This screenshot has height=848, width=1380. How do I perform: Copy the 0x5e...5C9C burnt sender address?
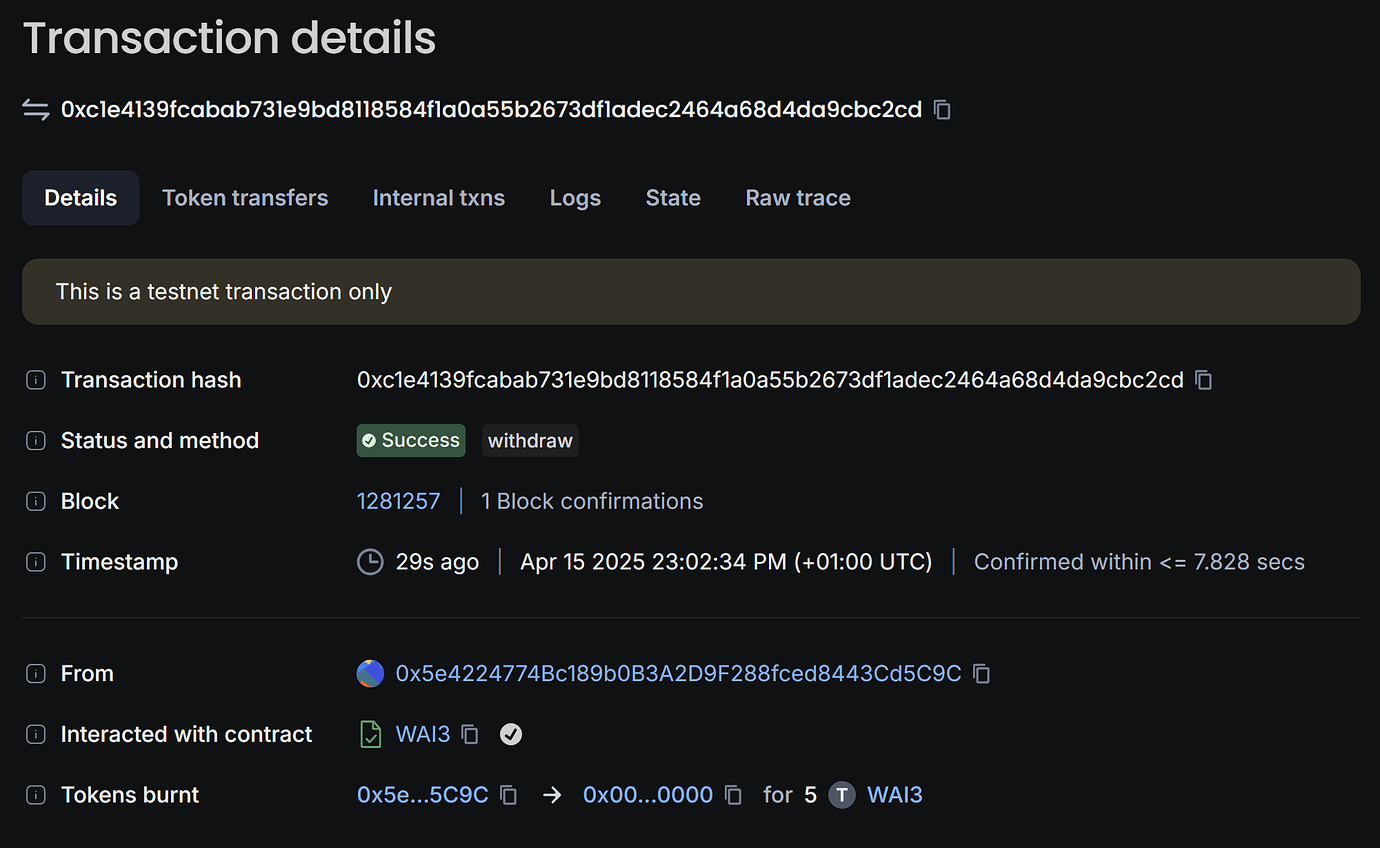coord(508,795)
